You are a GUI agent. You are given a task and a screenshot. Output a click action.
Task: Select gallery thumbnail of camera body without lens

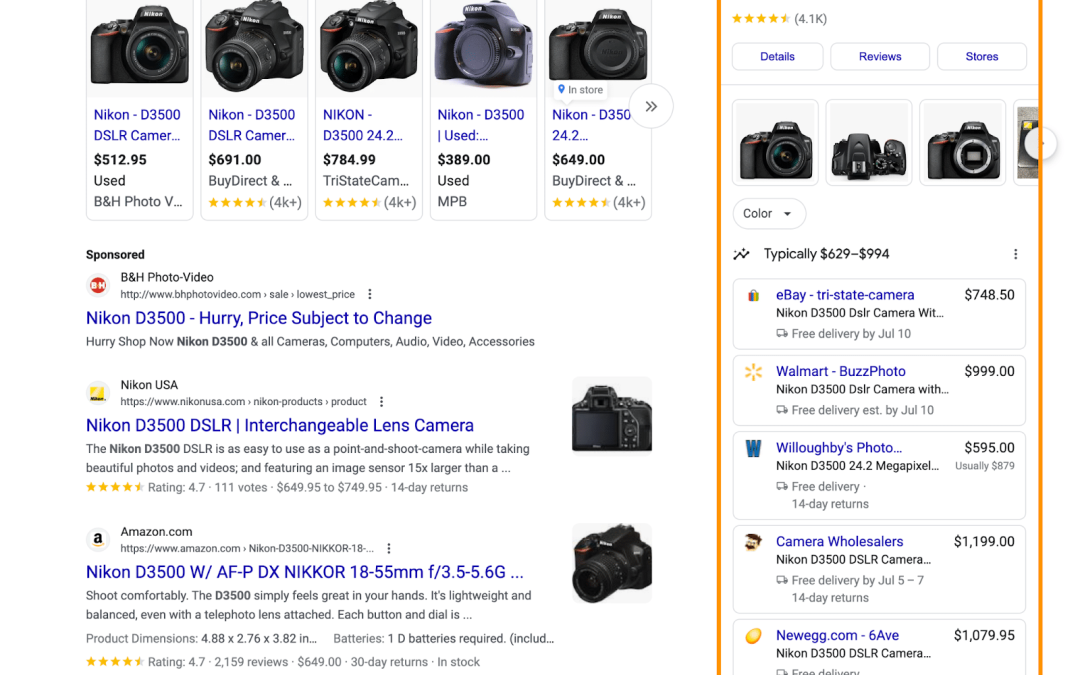click(x=963, y=143)
